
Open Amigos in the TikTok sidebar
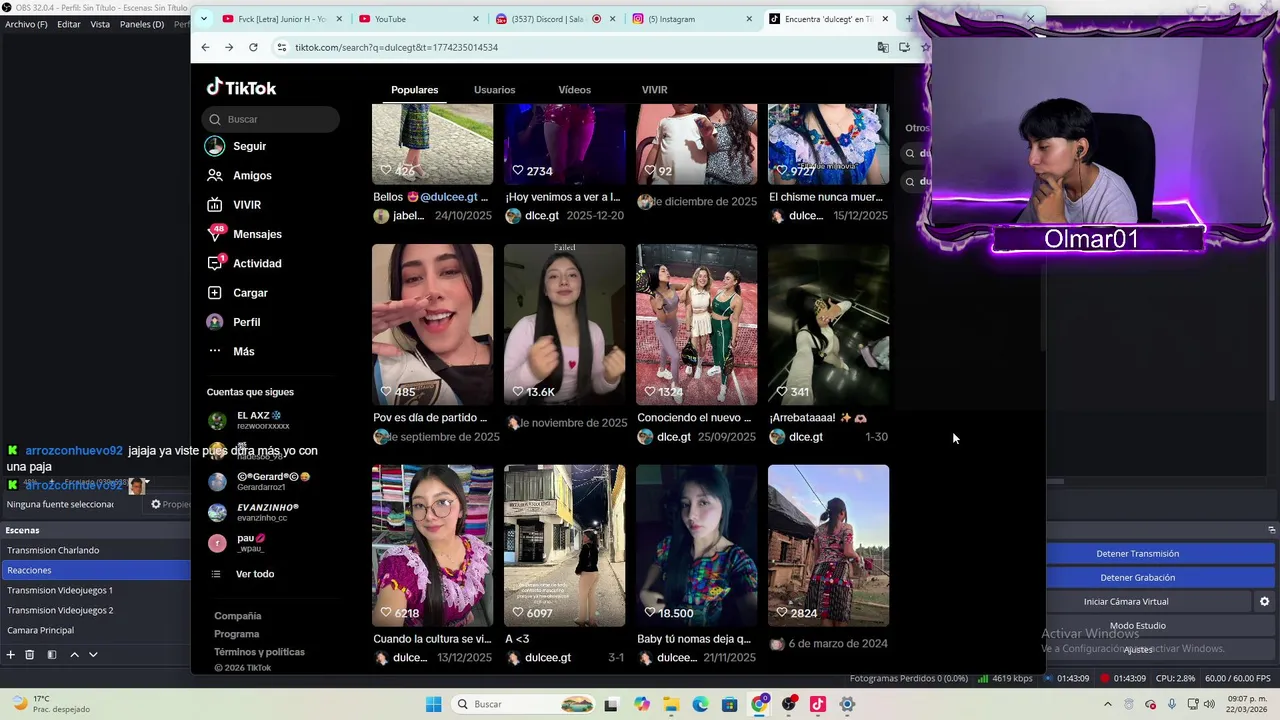tap(238, 175)
